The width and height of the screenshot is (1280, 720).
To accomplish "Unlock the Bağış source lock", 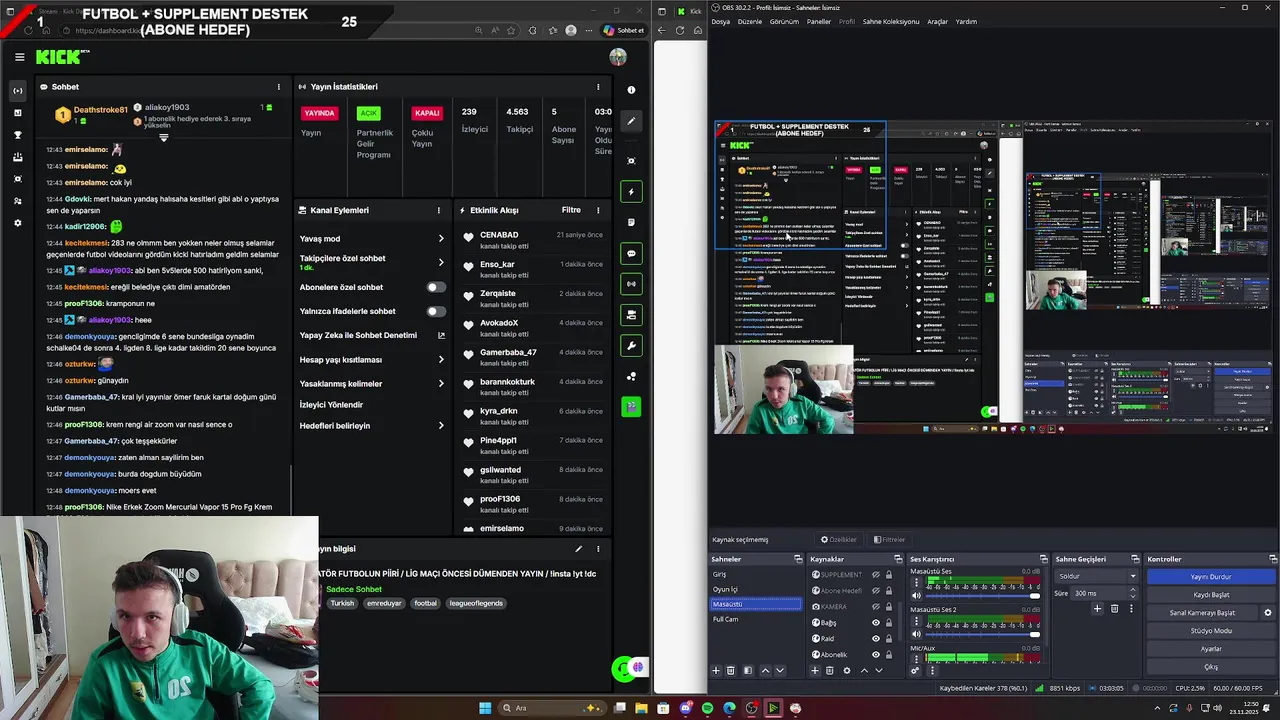I will 889,623.
